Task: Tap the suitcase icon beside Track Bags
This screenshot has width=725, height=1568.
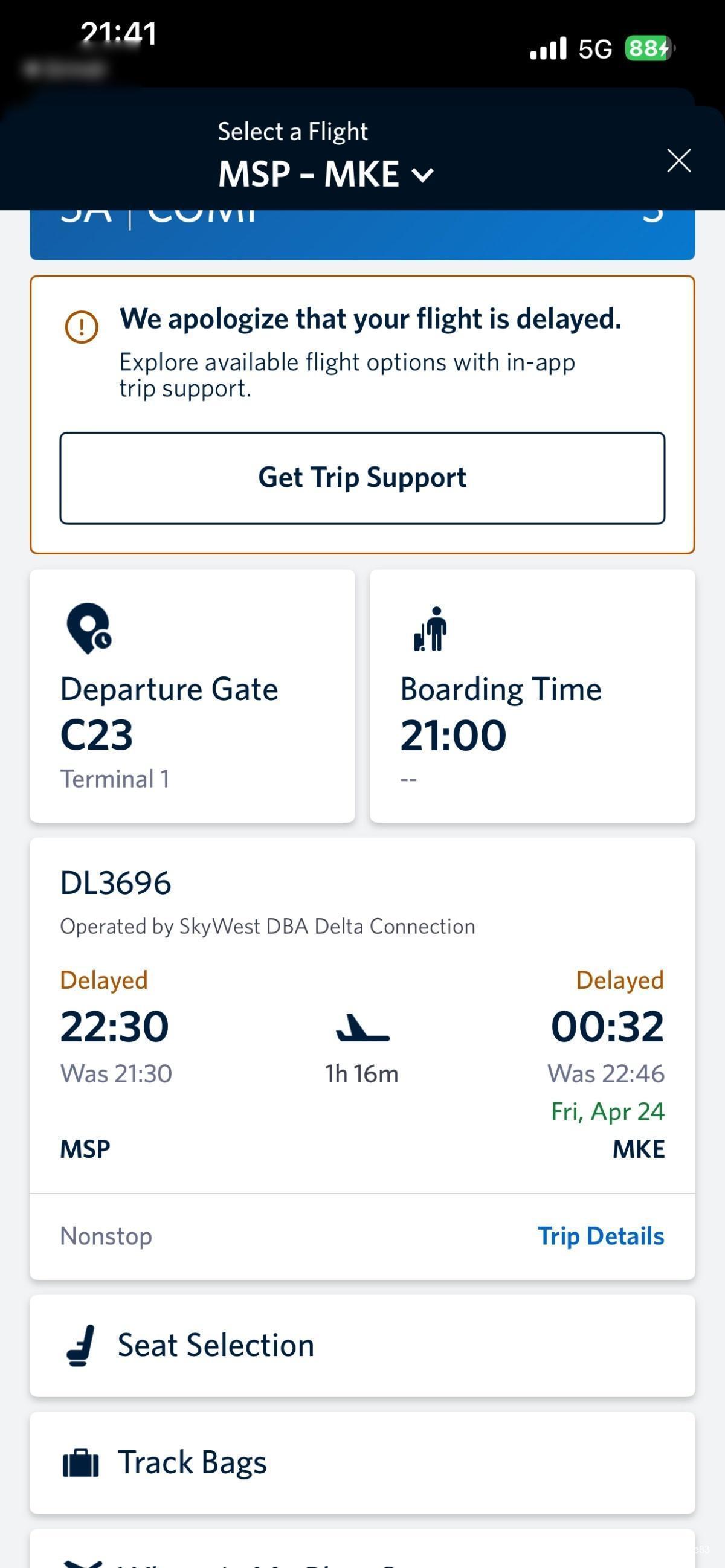Action: [81, 1463]
